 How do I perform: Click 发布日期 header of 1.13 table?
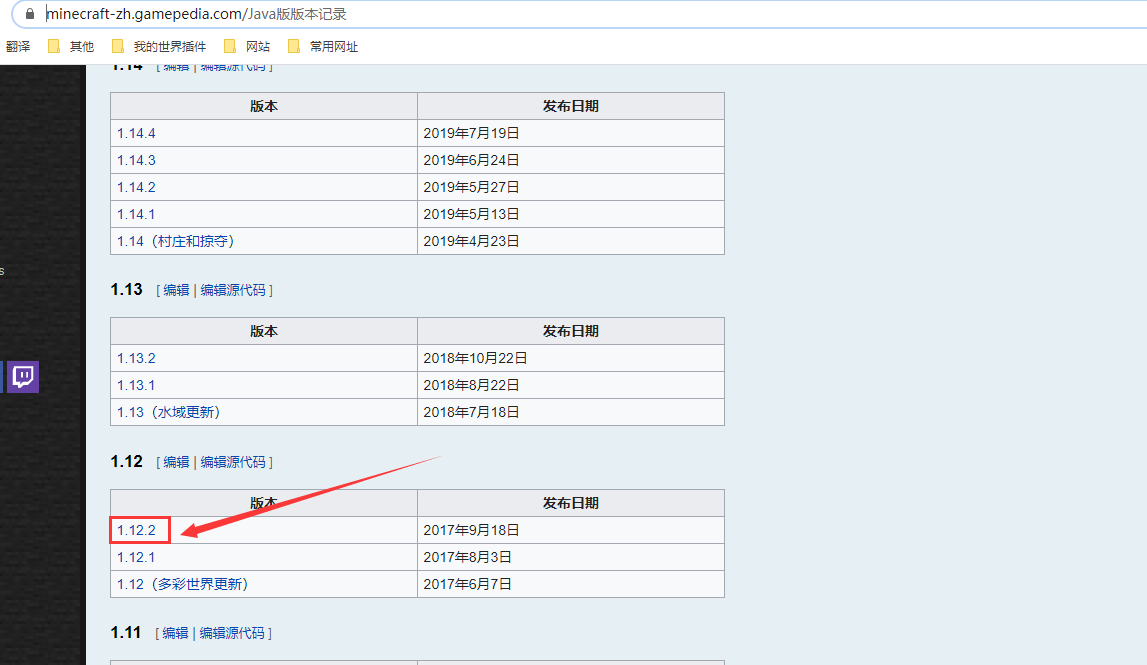point(571,331)
